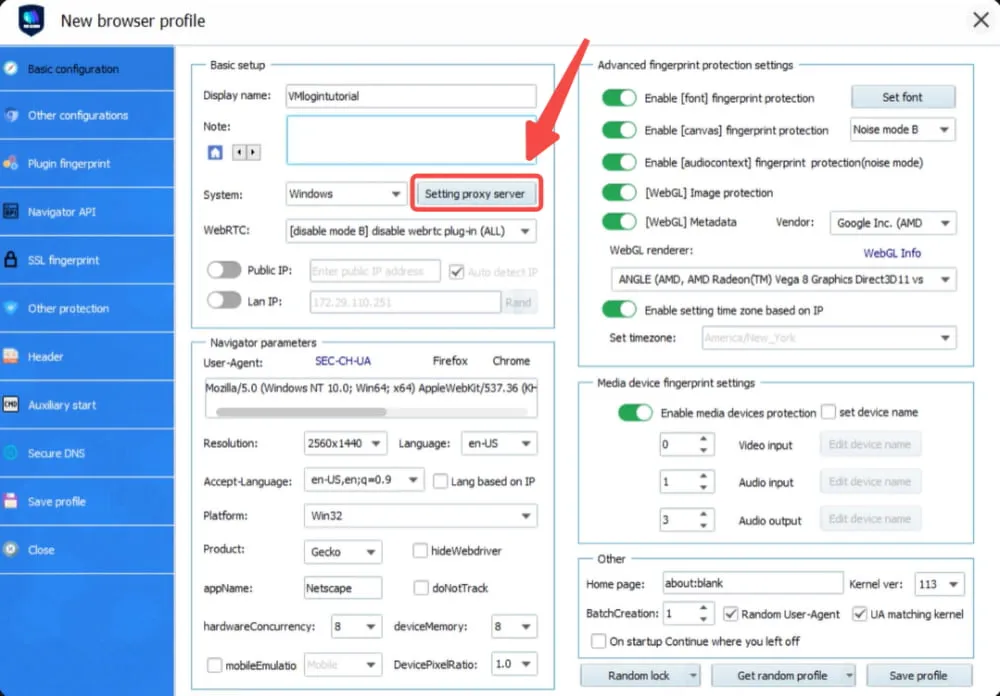Toggle media devices protection switch
The height and width of the screenshot is (696, 1000).
[635, 412]
